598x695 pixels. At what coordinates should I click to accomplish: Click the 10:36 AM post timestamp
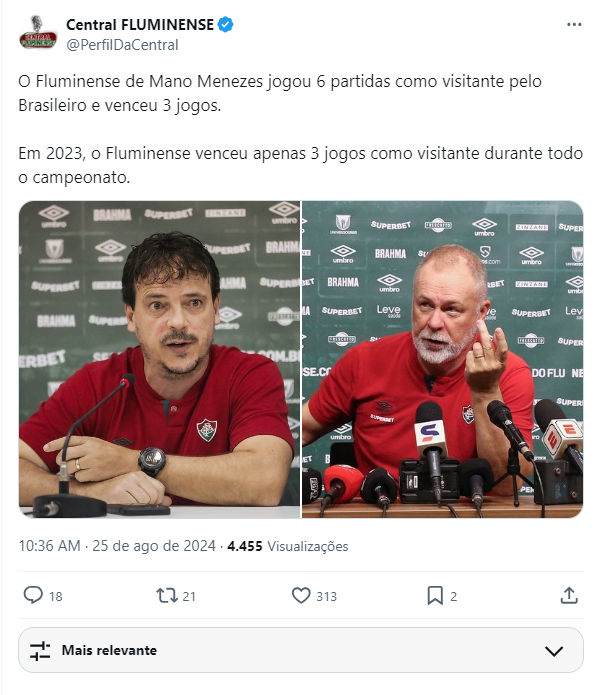tap(50, 546)
